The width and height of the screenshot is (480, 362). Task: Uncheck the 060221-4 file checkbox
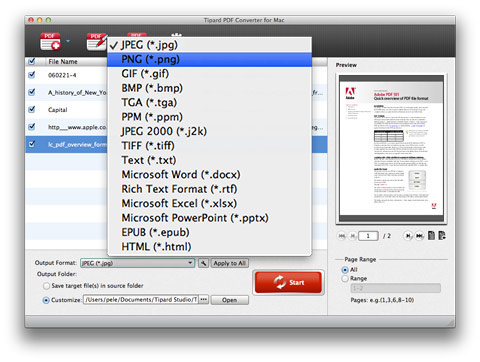pos(32,75)
